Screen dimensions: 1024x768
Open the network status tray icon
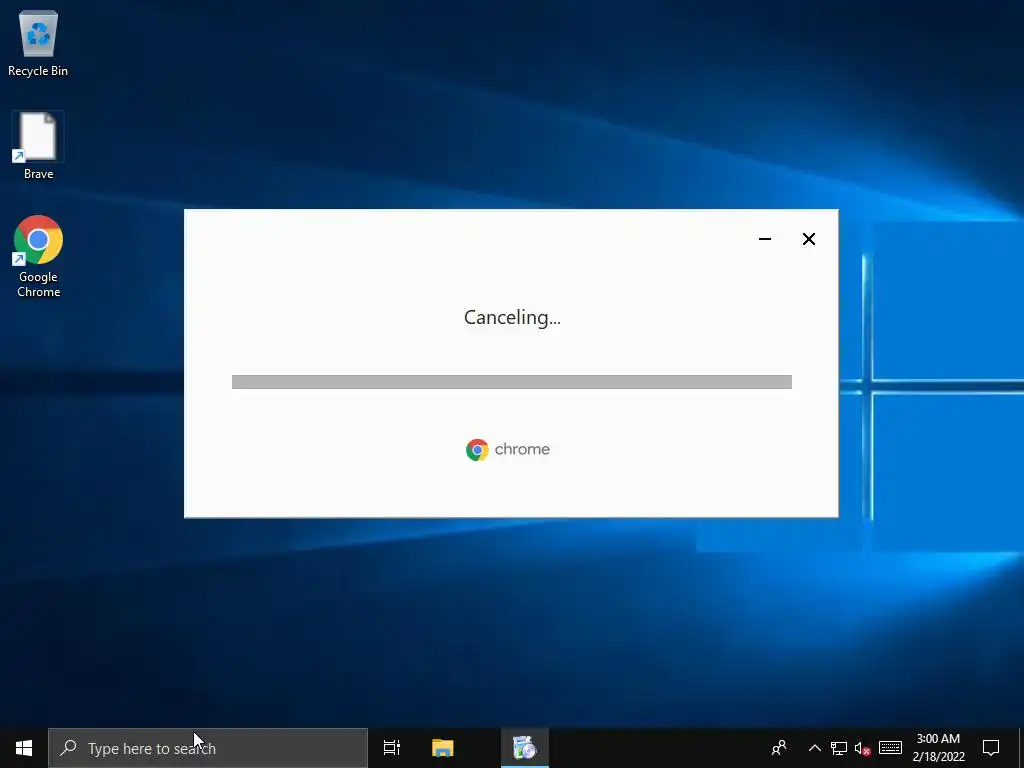[x=839, y=748]
